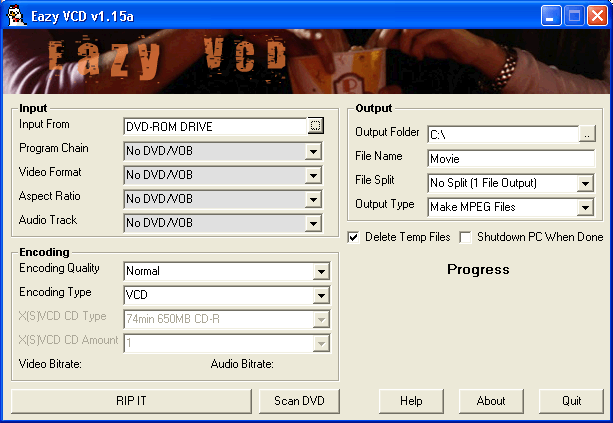Image resolution: width=613 pixels, height=423 pixels.
Task: Click the Scan DVD button
Action: 299,401
